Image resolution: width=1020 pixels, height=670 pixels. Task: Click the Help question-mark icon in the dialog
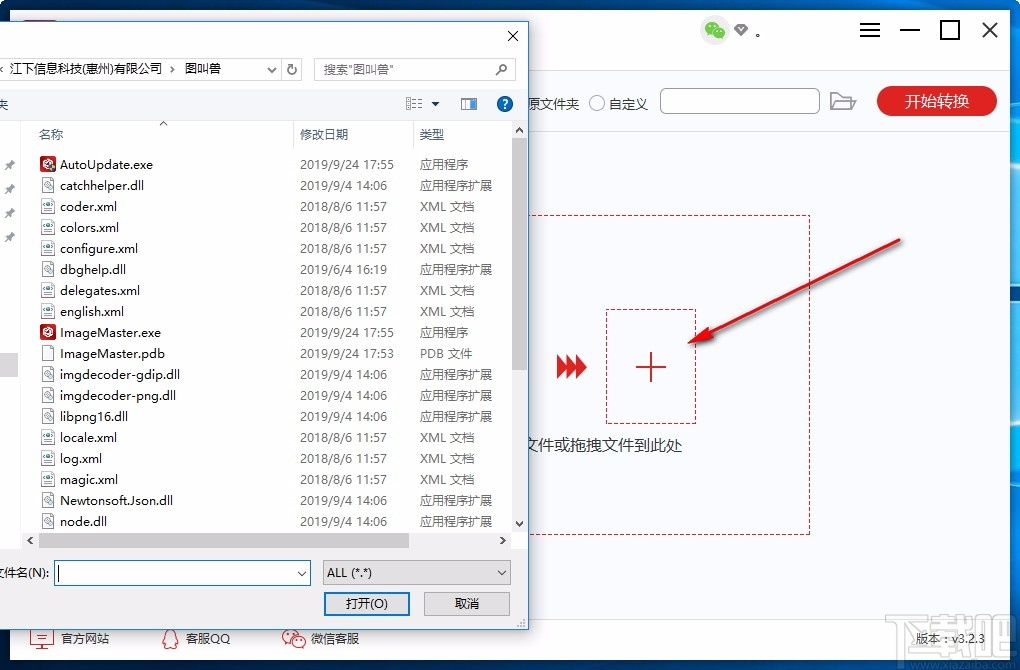click(x=504, y=103)
